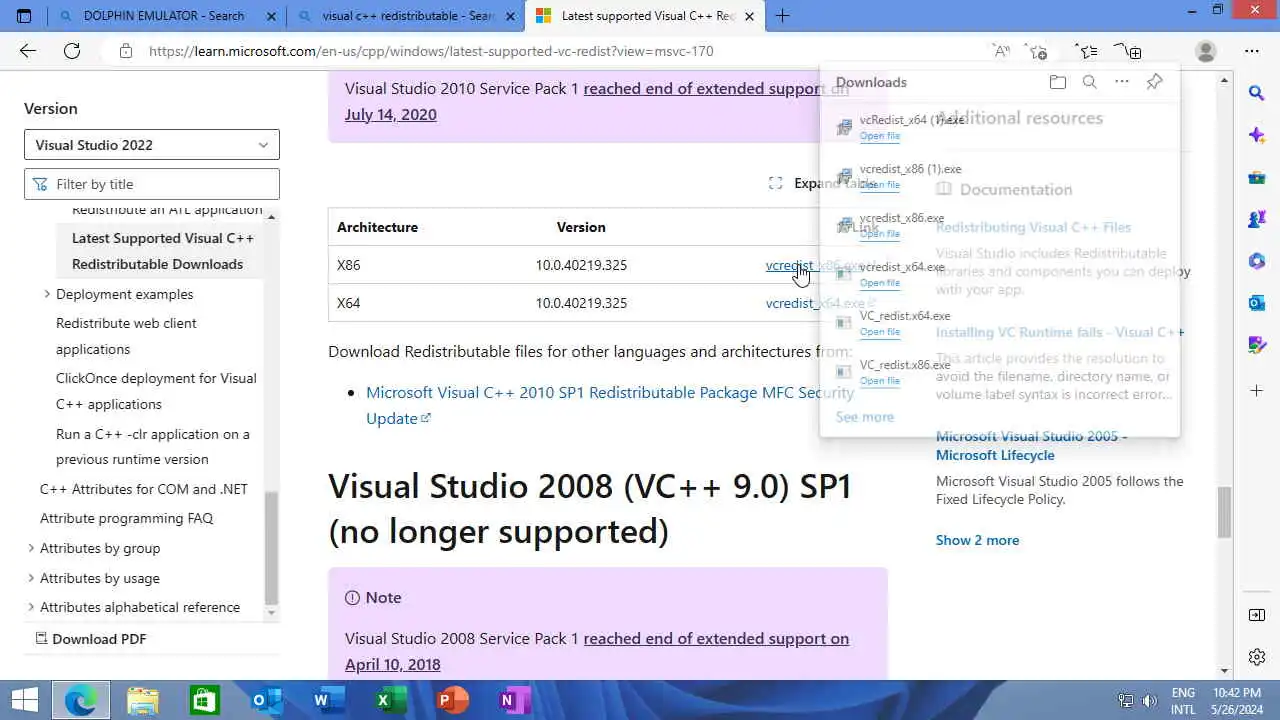Expand Attributes alphabetical reference node
The height and width of the screenshot is (720, 1280).
click(x=31, y=607)
